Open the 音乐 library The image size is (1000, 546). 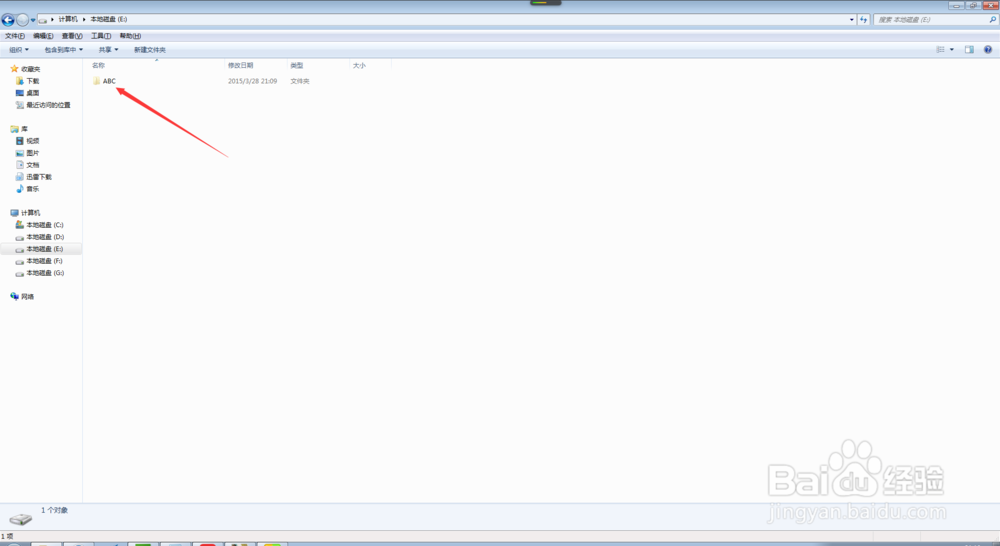pyautogui.click(x=27, y=189)
